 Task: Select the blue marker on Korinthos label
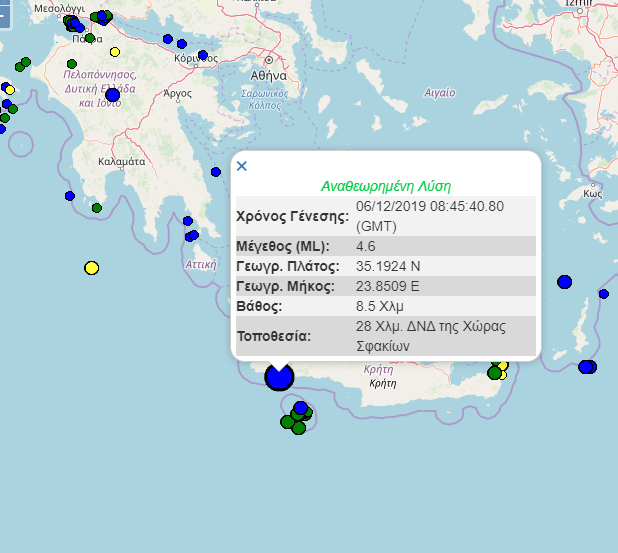(x=203, y=56)
